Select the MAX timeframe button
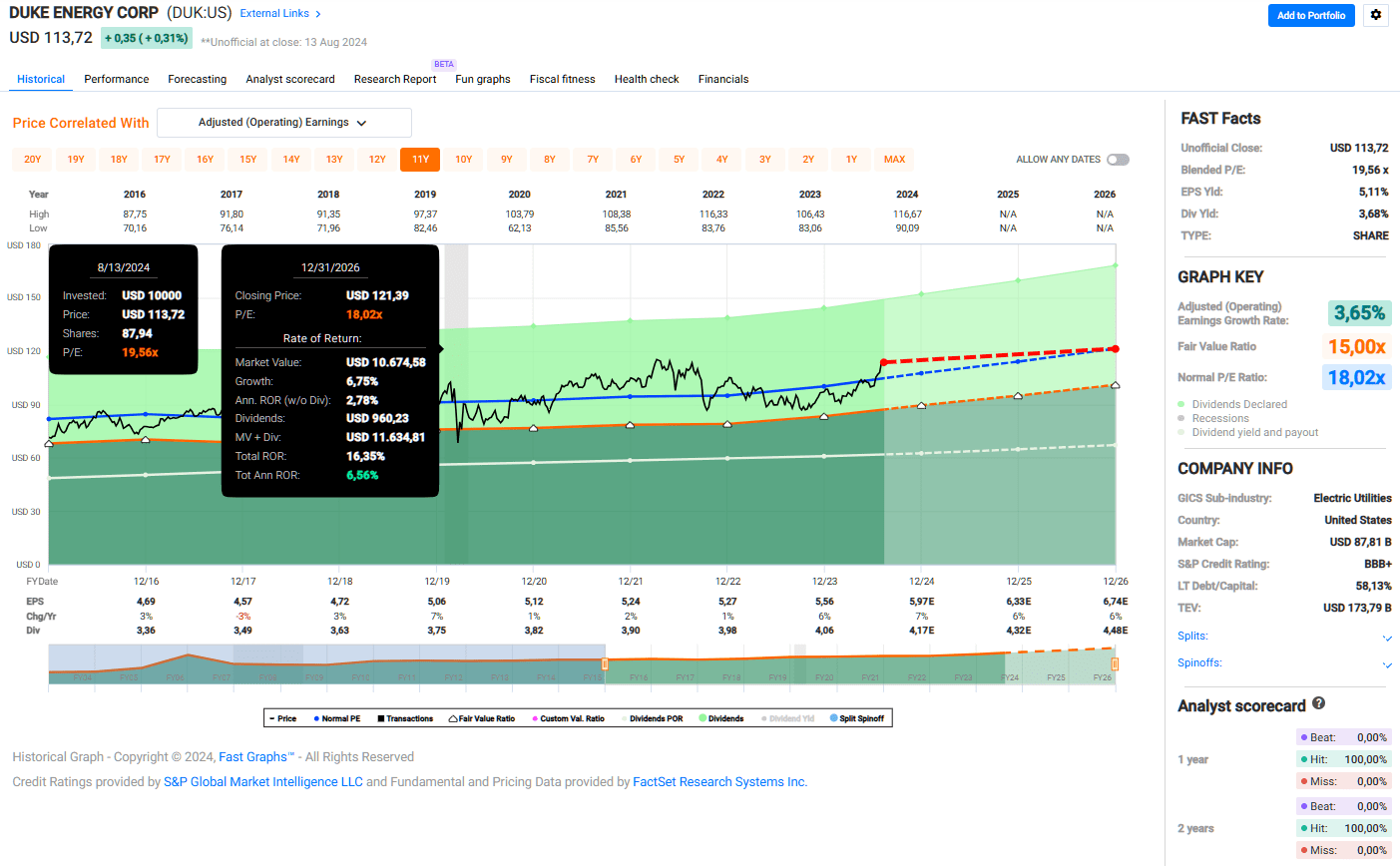This screenshot has width=1400, height=866. [894, 159]
